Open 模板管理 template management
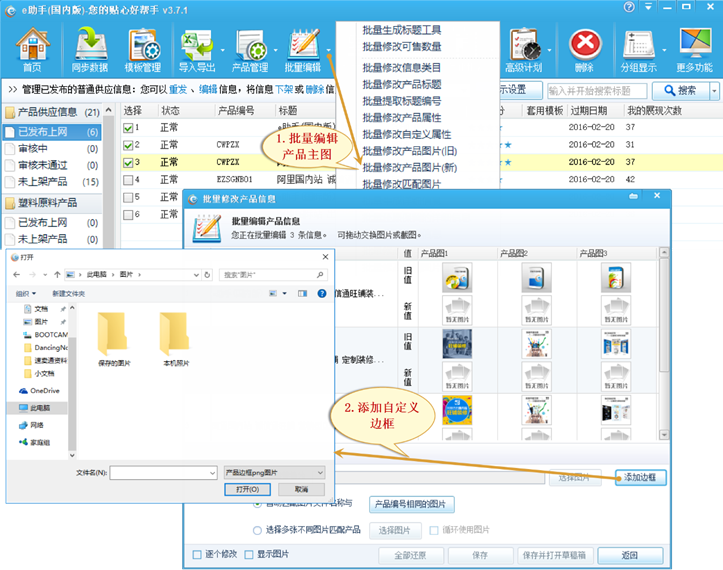723x570 pixels. [x=143, y=50]
